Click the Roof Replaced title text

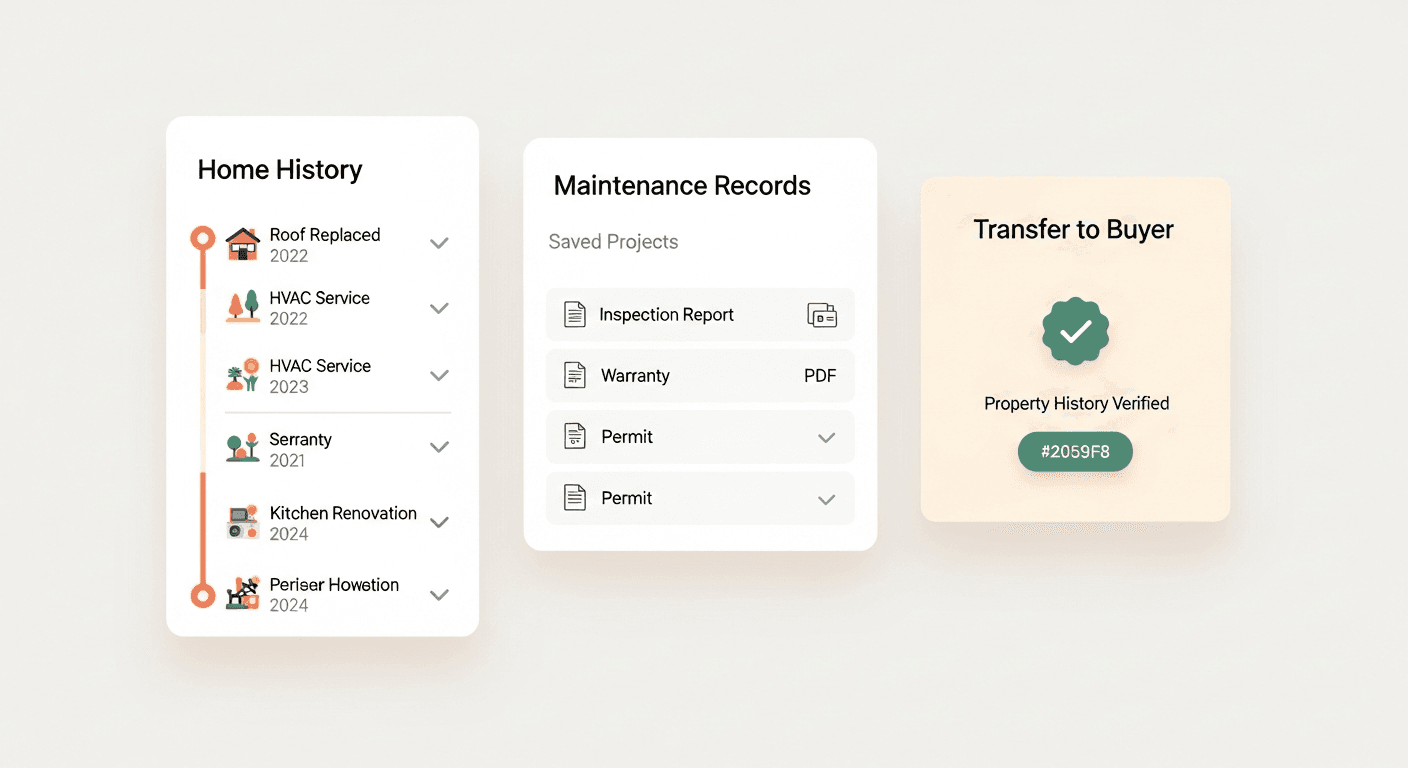[x=325, y=235]
